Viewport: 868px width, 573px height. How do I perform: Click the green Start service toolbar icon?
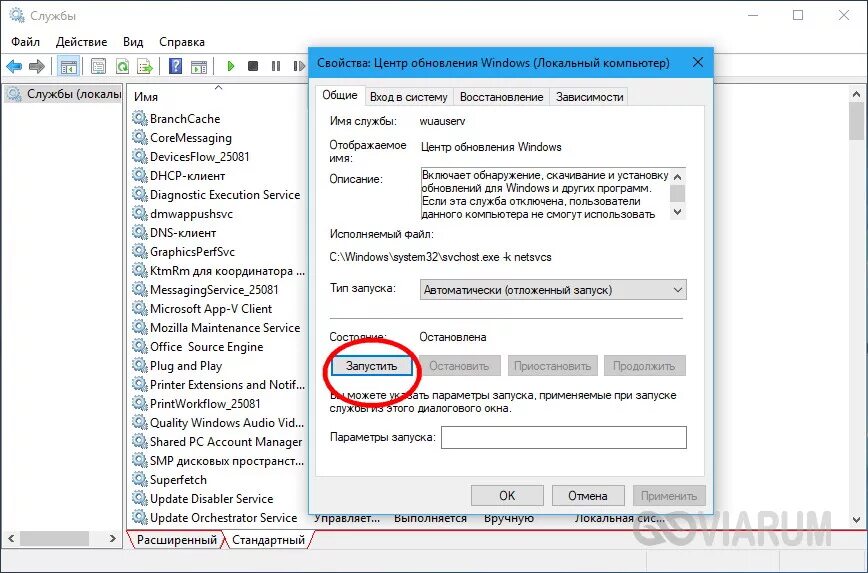pos(231,66)
